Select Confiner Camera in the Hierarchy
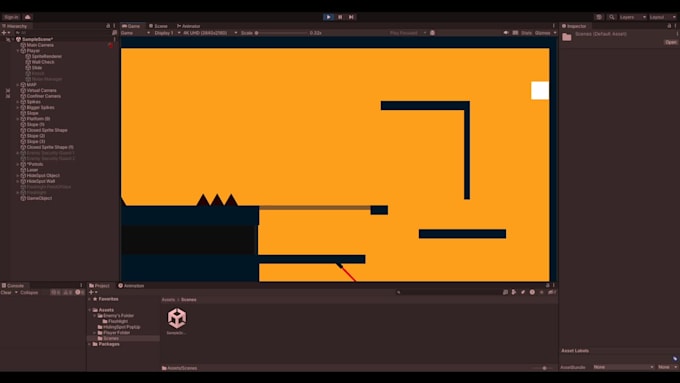 43,96
